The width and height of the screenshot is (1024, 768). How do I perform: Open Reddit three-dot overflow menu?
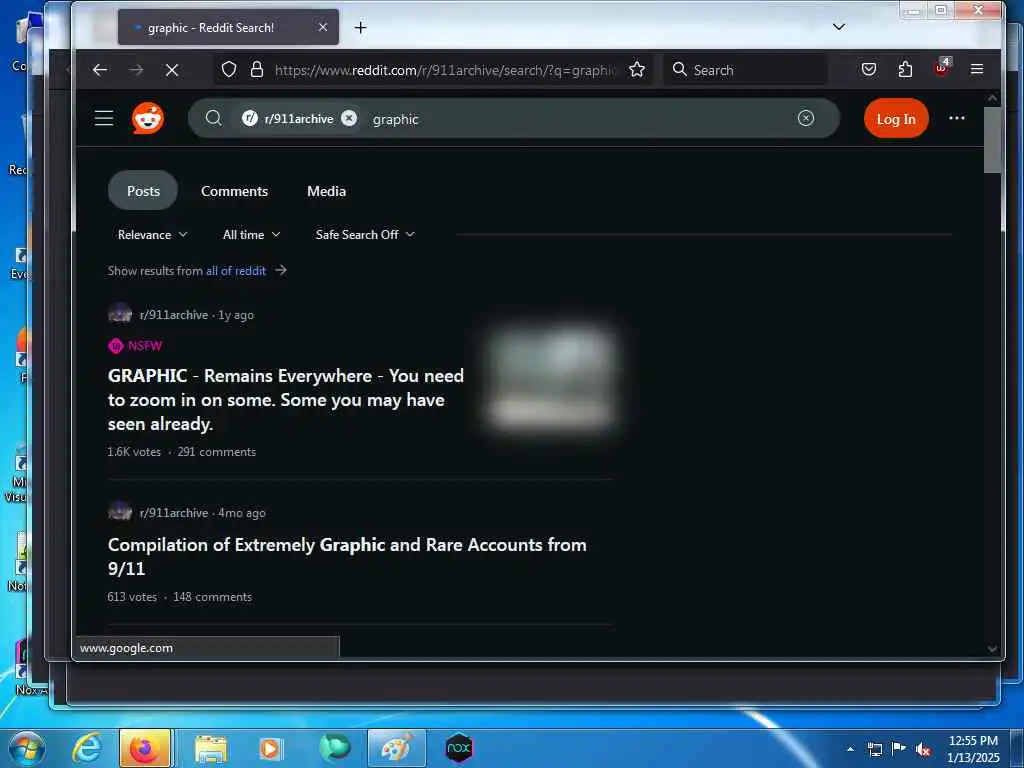tap(957, 118)
